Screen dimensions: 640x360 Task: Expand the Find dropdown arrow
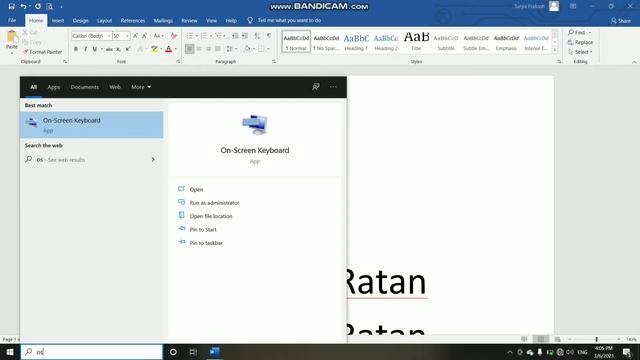pyautogui.click(x=590, y=32)
